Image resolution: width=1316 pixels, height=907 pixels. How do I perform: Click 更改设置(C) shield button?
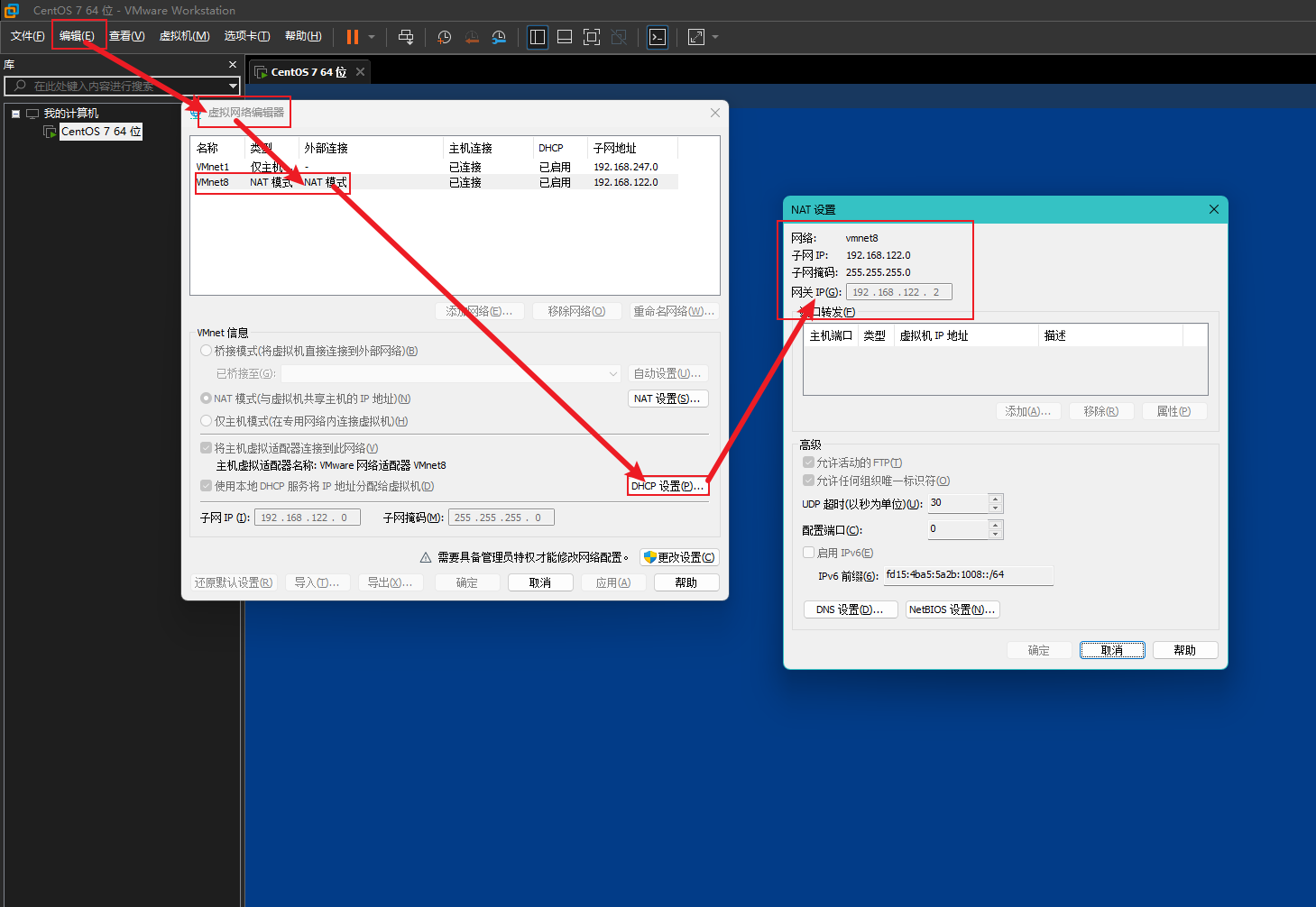(x=679, y=557)
